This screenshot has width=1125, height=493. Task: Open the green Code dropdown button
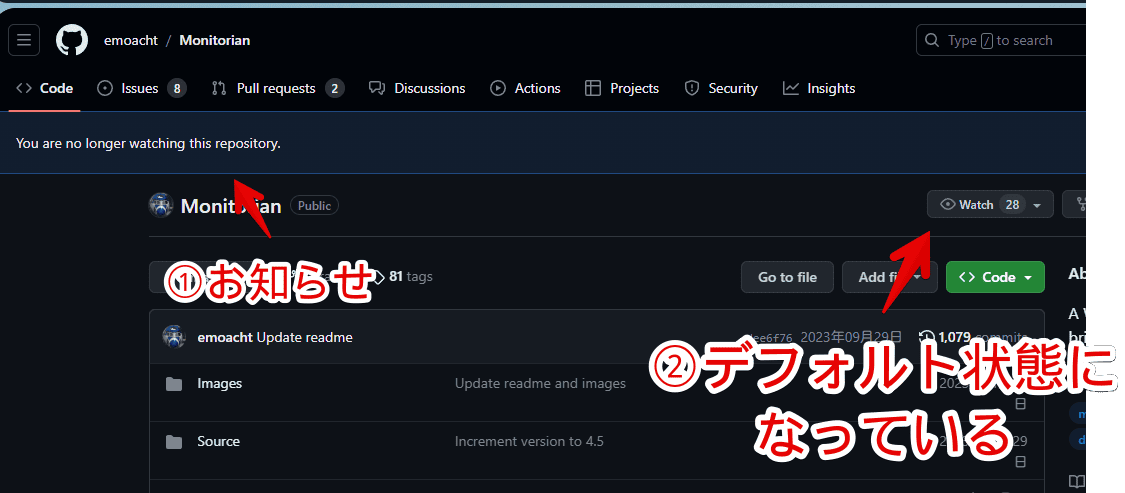(995, 277)
